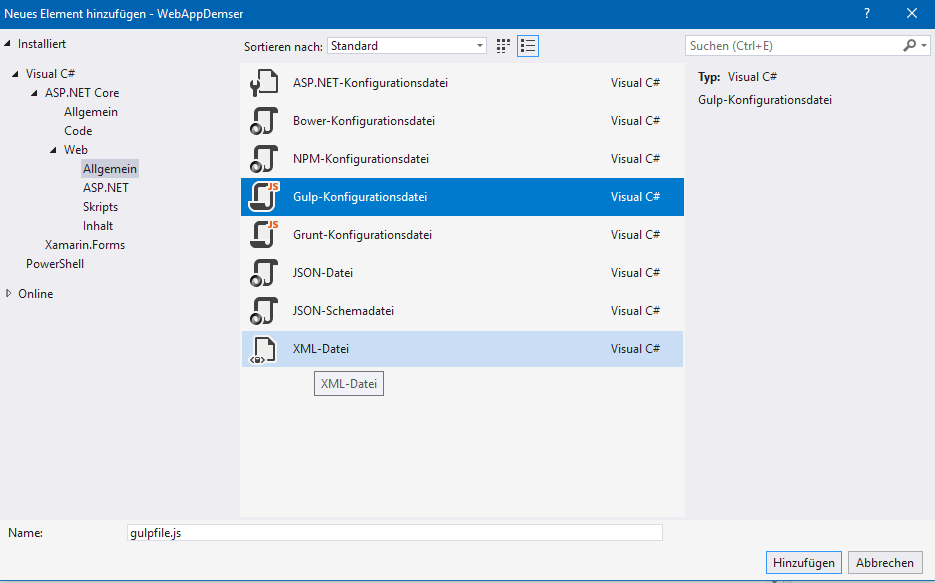The image size is (935, 583).
Task: Choose JSON-Schemadatei template
Action: click(462, 311)
